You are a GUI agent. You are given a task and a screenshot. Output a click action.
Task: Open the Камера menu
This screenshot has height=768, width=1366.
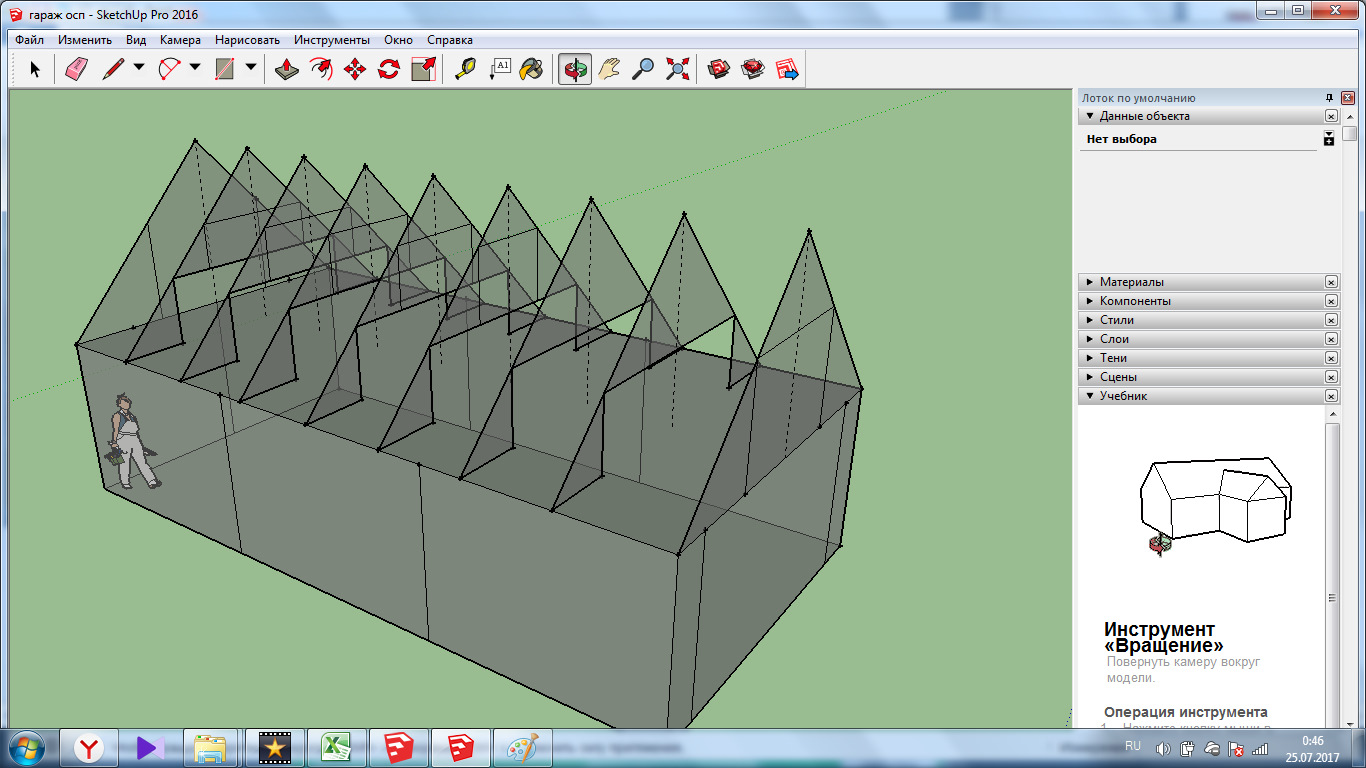coord(180,40)
